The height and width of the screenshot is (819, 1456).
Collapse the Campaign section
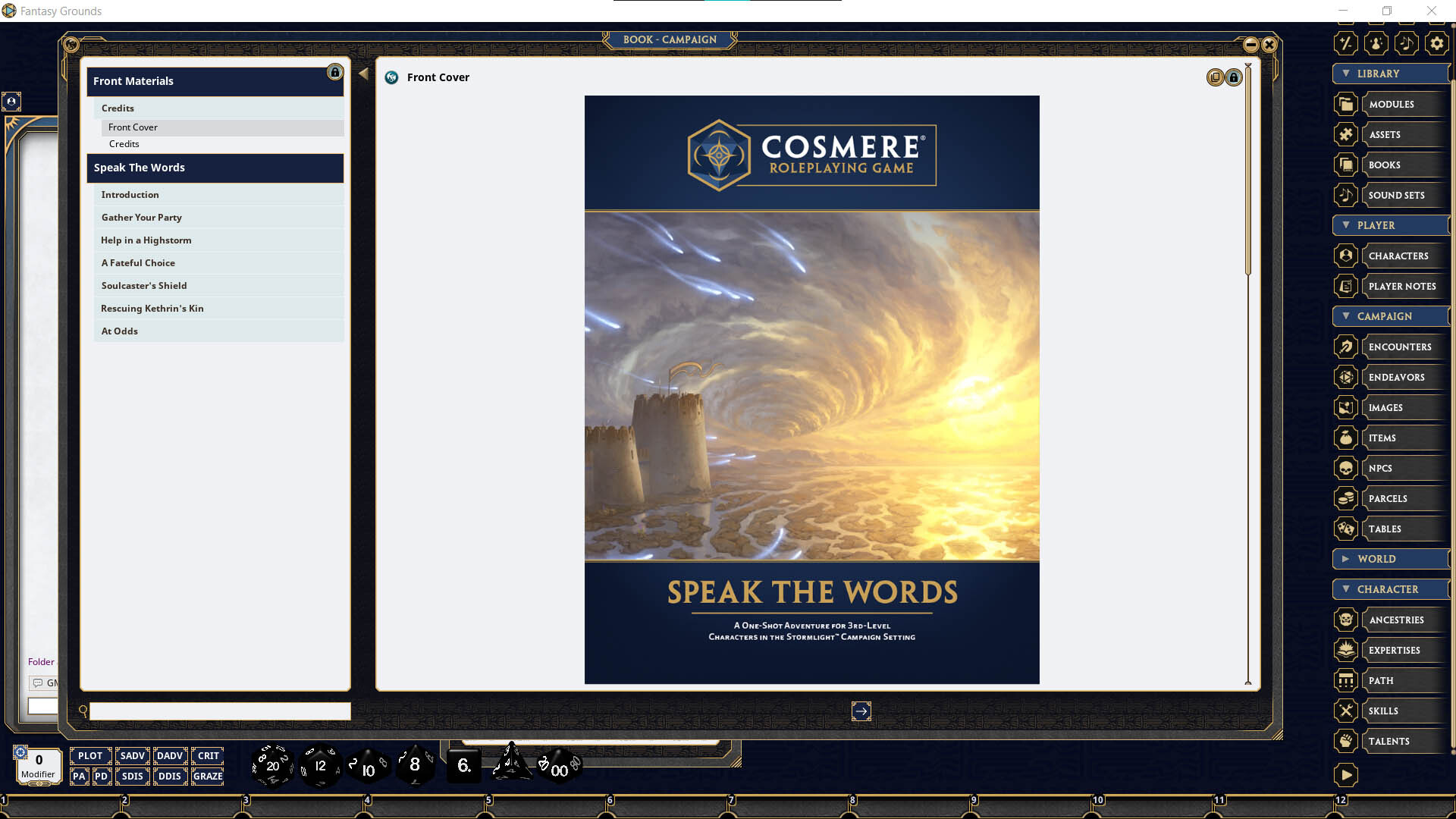click(x=1345, y=316)
